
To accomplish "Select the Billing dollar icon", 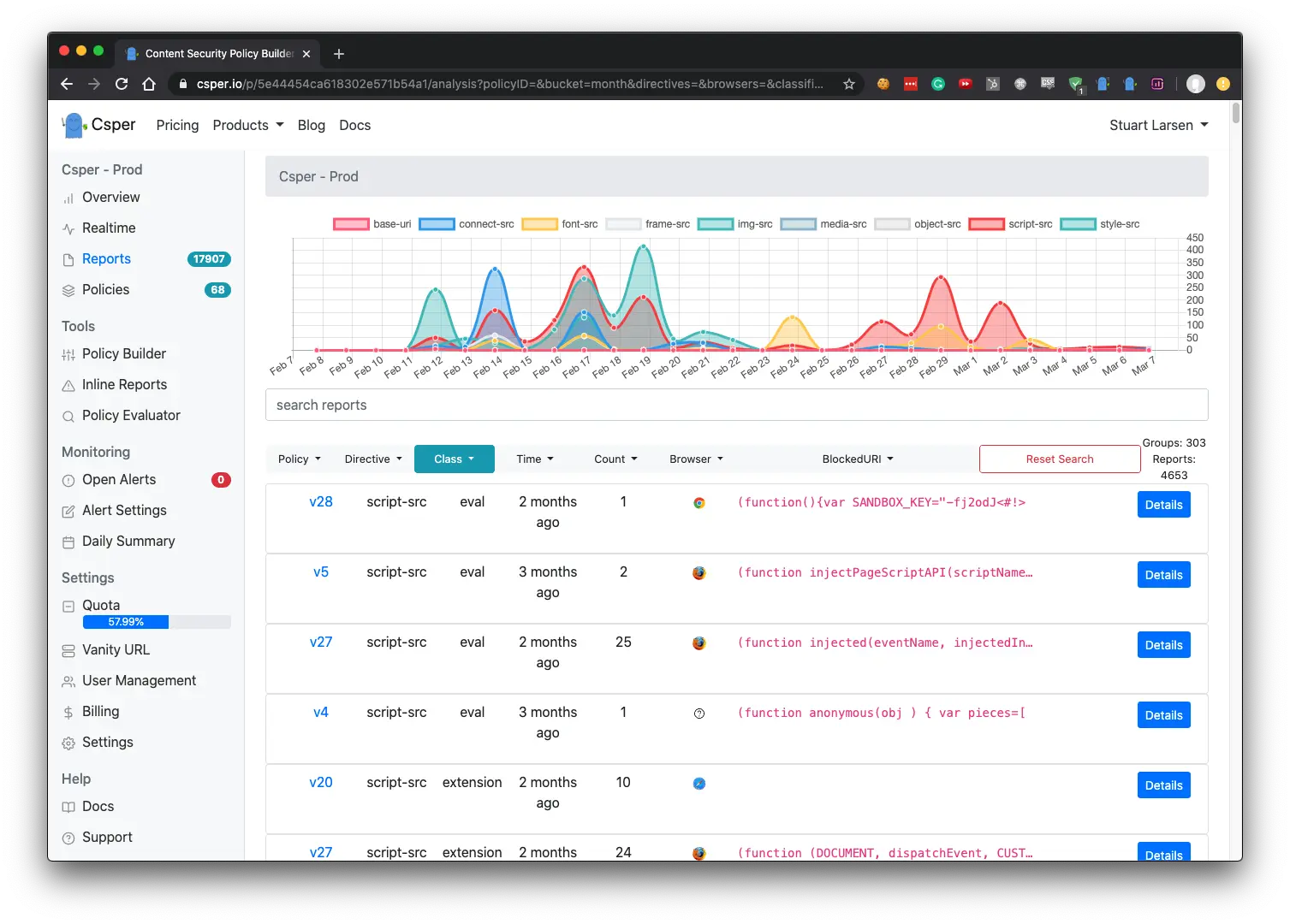I will 68,713.
